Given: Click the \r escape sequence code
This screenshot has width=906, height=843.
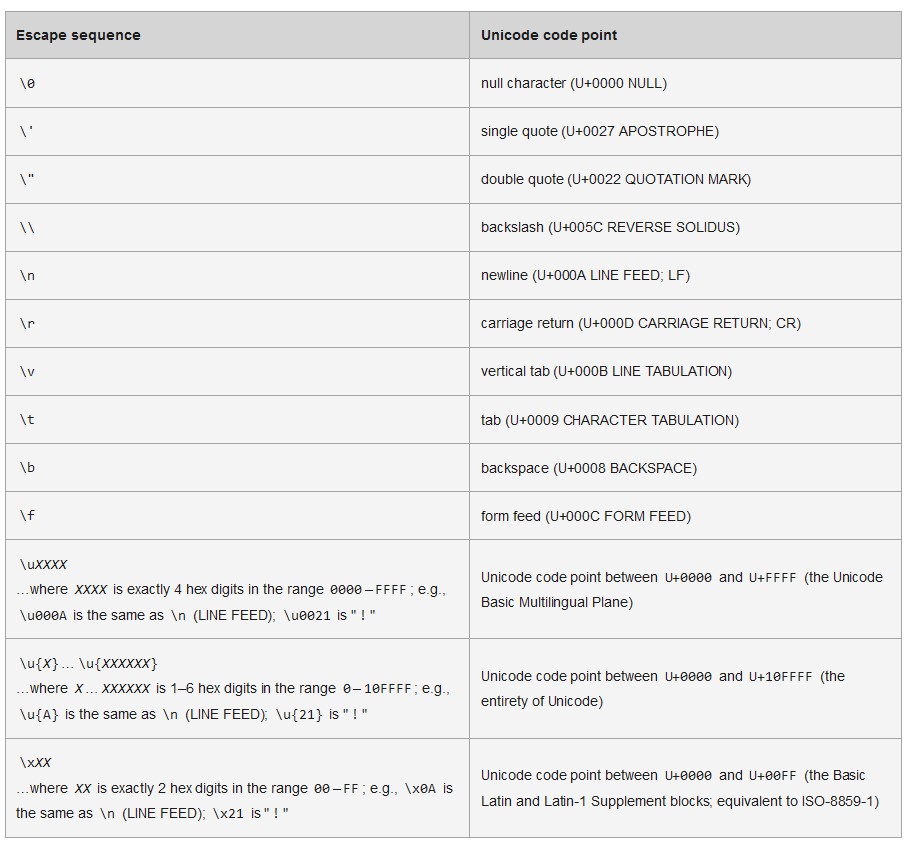Looking at the screenshot, I should (27, 324).
